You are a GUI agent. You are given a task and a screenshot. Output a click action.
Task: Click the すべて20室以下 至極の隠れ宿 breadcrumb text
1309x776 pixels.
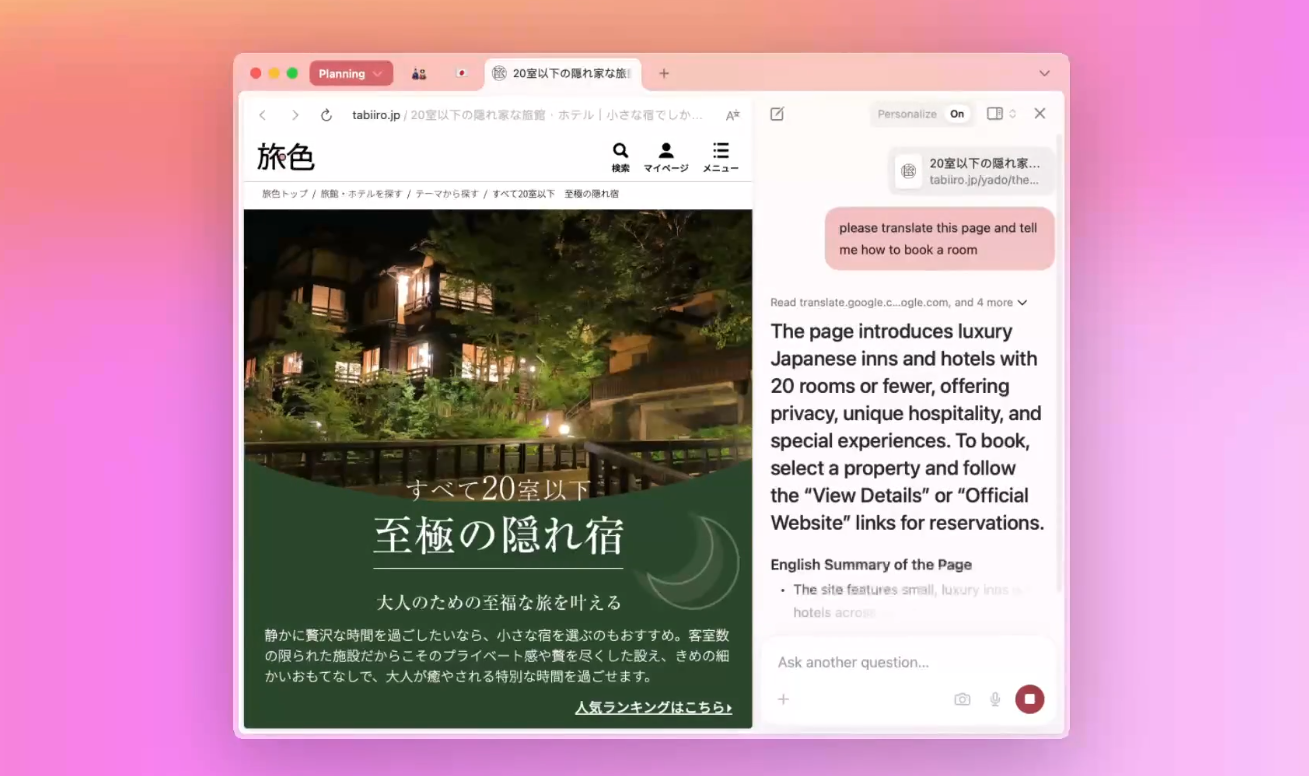555,194
